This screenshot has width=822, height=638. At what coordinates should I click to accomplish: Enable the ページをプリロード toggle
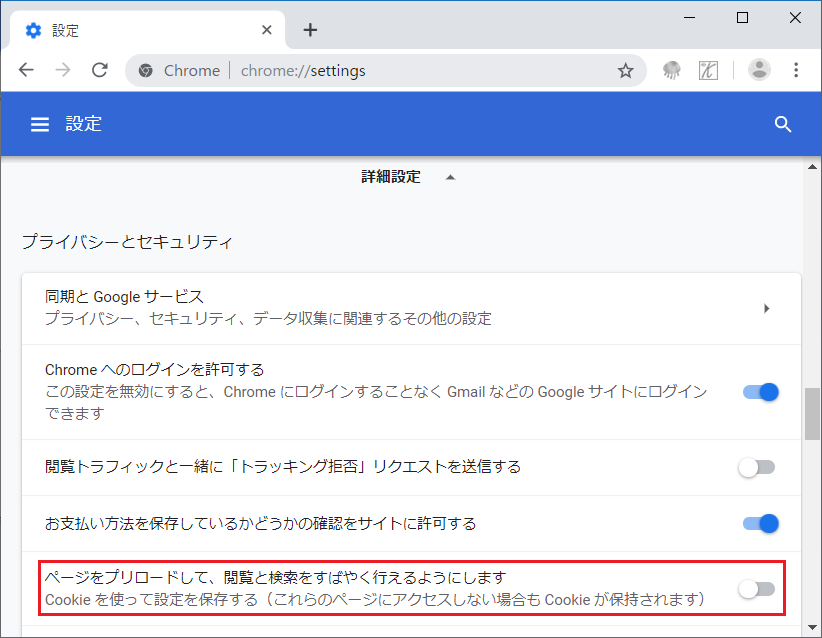[756, 589]
